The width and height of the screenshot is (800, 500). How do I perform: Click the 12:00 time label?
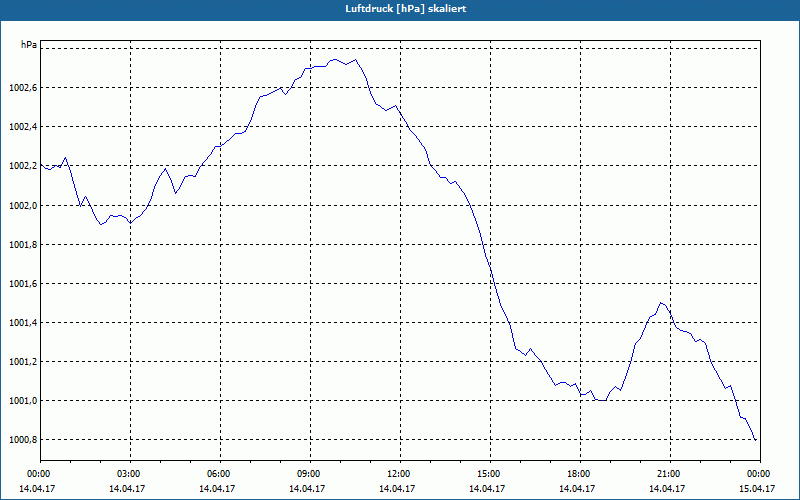(x=398, y=474)
